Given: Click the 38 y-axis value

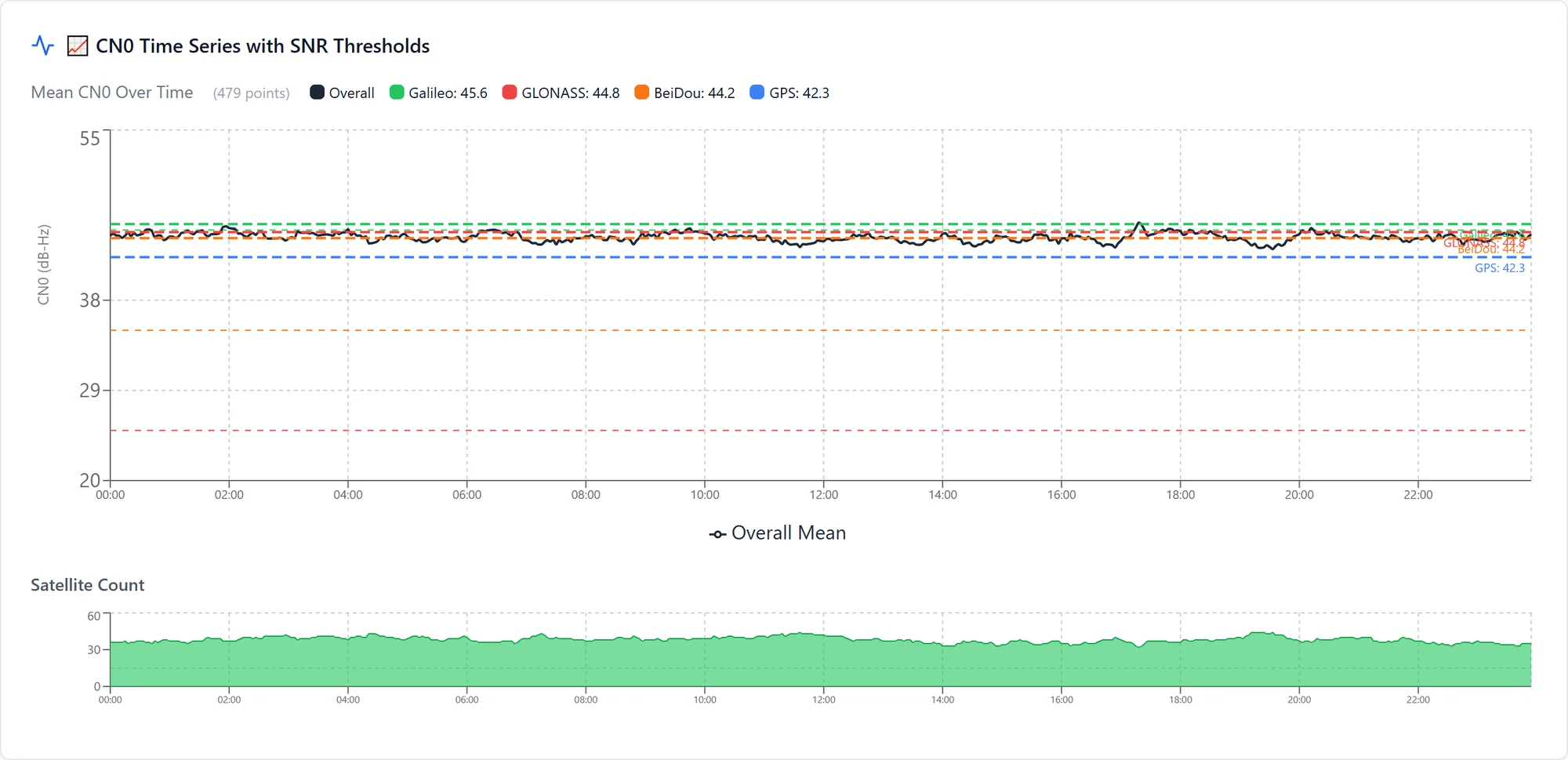Looking at the screenshot, I should click(x=90, y=300).
